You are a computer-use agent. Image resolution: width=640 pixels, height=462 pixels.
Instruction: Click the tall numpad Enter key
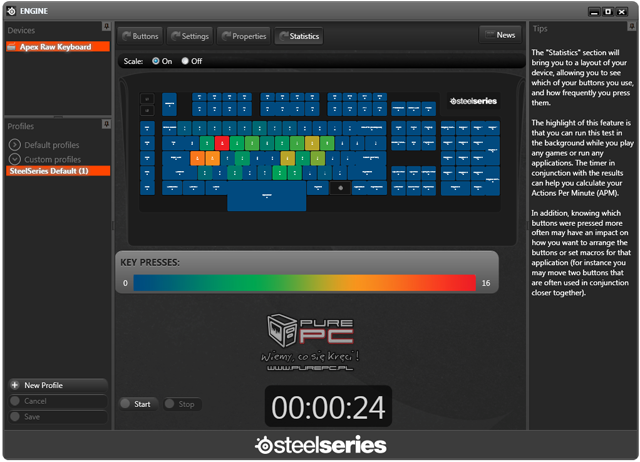(492, 180)
